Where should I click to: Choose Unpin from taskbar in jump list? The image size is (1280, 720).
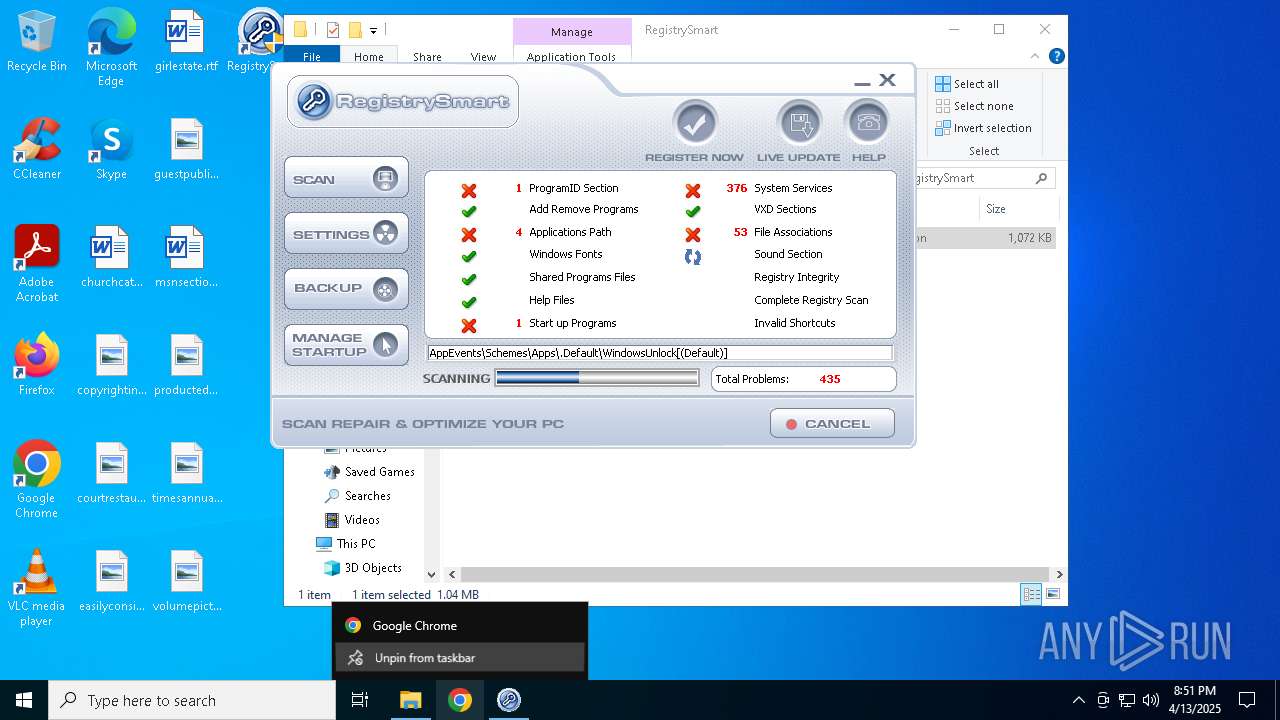click(460, 658)
